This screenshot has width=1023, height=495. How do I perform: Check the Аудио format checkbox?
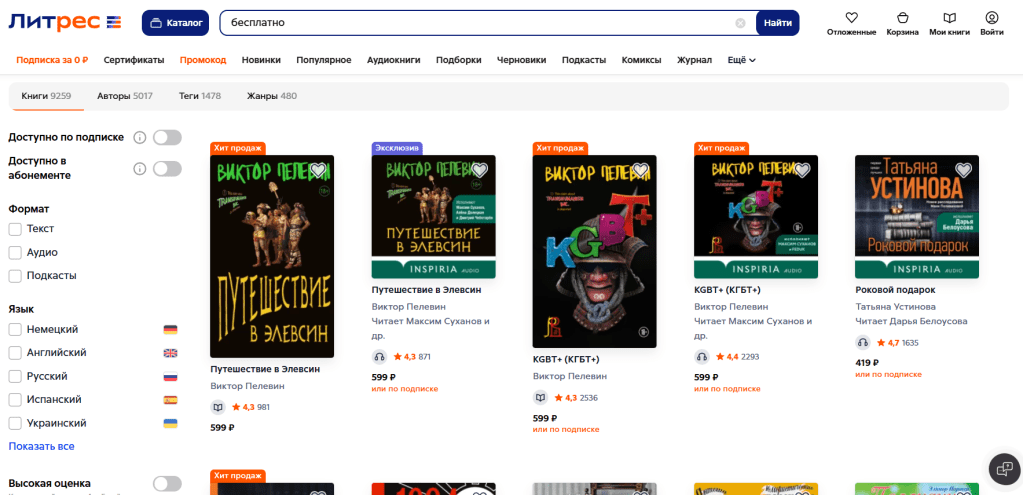(15, 252)
